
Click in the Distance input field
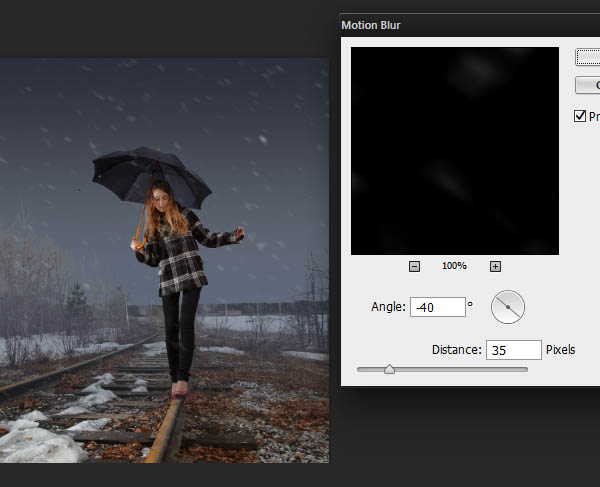tap(512, 351)
